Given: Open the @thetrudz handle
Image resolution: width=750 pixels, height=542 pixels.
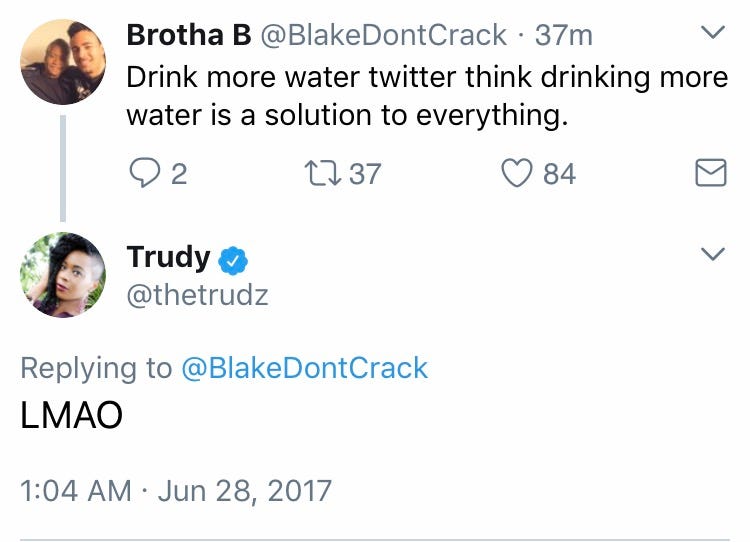Looking at the screenshot, I should [x=197, y=295].
